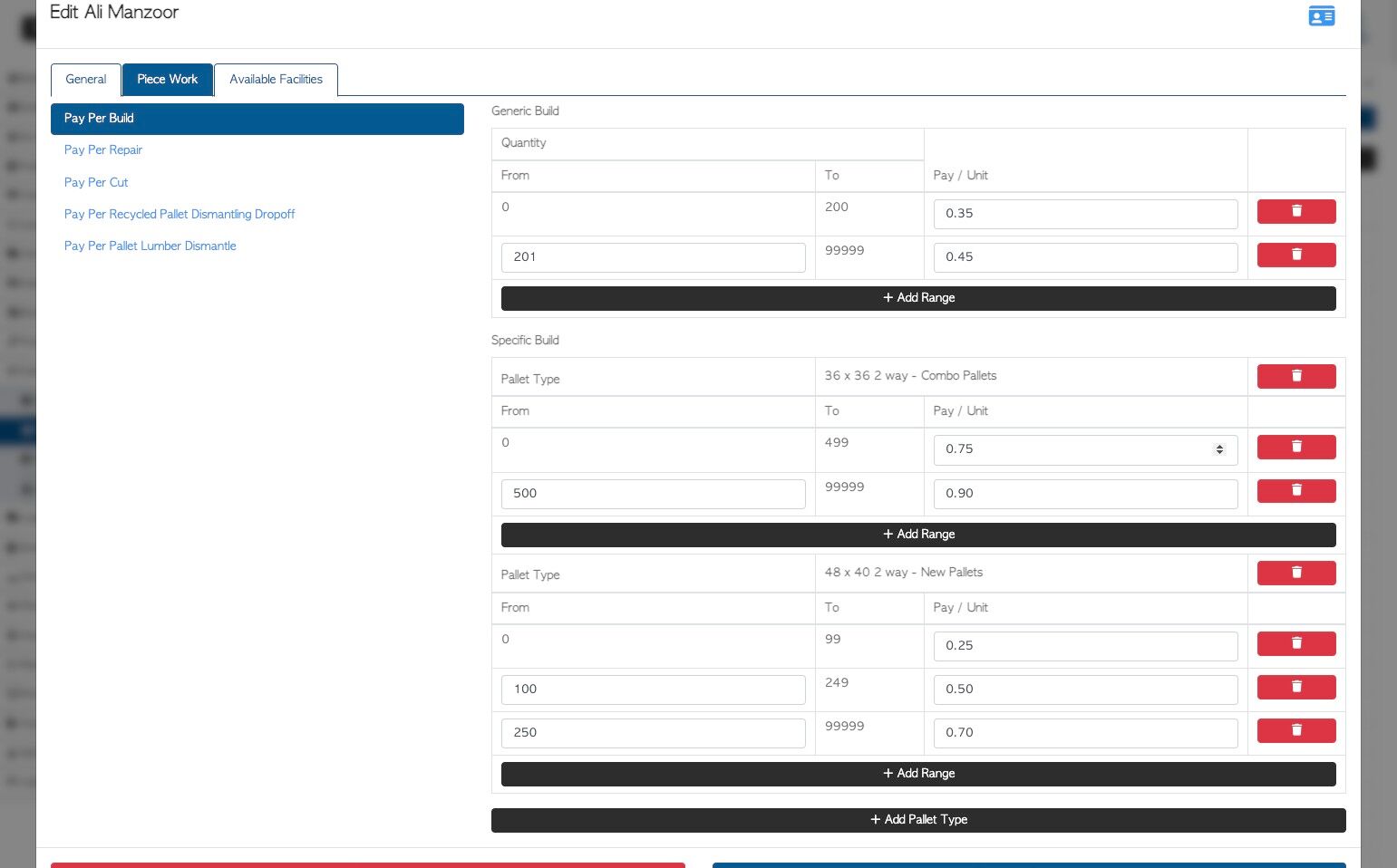Add a range to Generic Build
Screen dimensions: 1397x868
(x=918, y=298)
